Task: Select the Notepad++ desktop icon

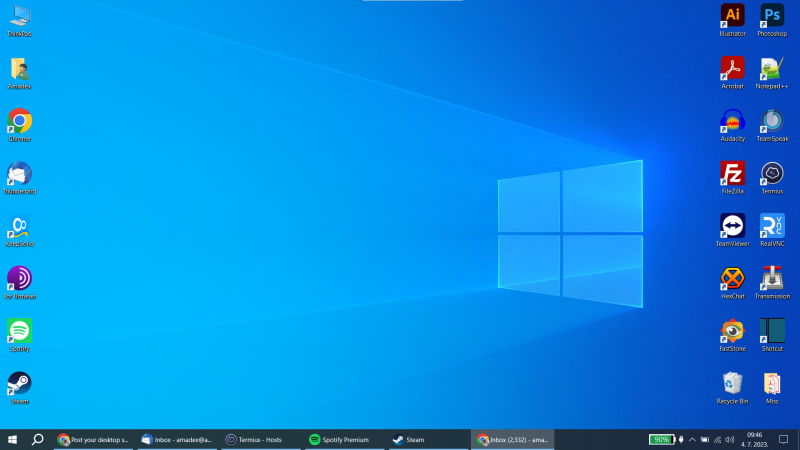Action: pyautogui.click(x=772, y=68)
